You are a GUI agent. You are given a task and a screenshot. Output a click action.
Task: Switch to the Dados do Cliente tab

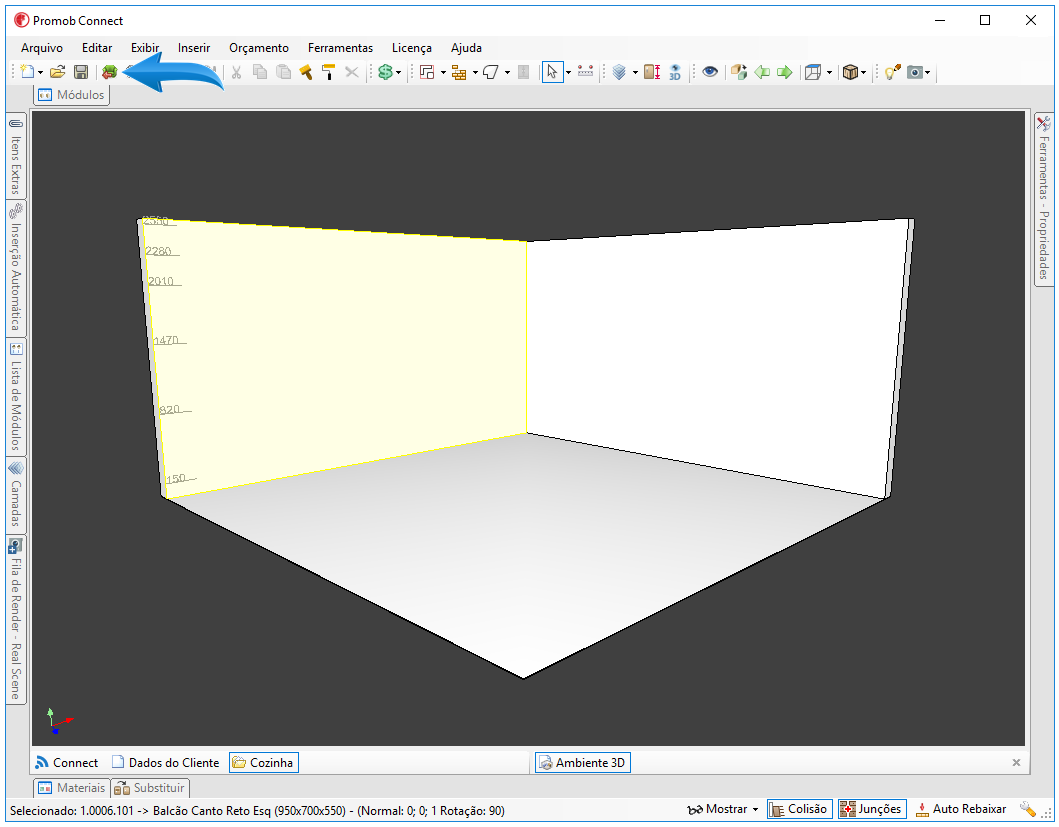click(x=165, y=763)
